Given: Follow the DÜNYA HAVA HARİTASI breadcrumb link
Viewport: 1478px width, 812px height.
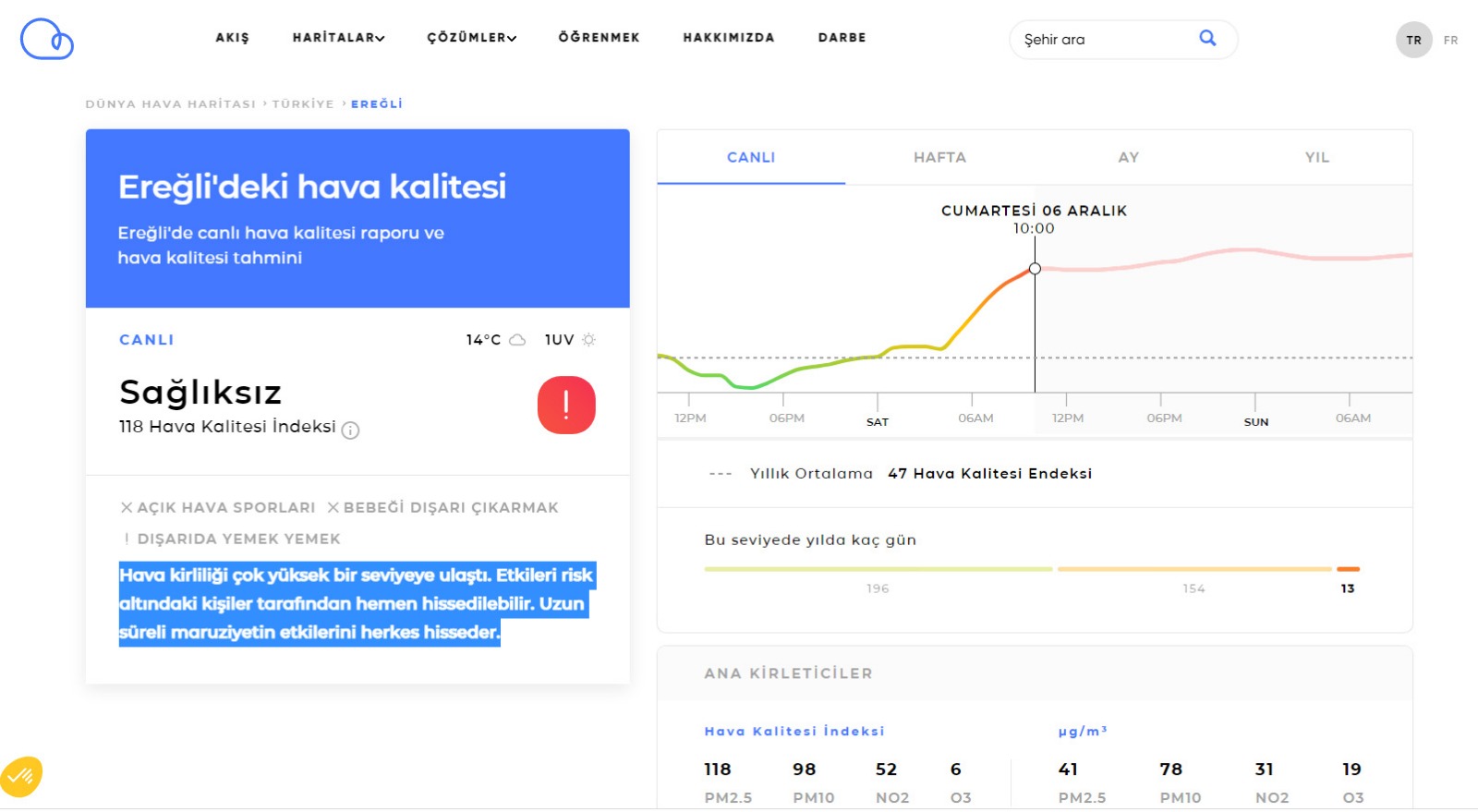Looking at the screenshot, I should point(170,104).
